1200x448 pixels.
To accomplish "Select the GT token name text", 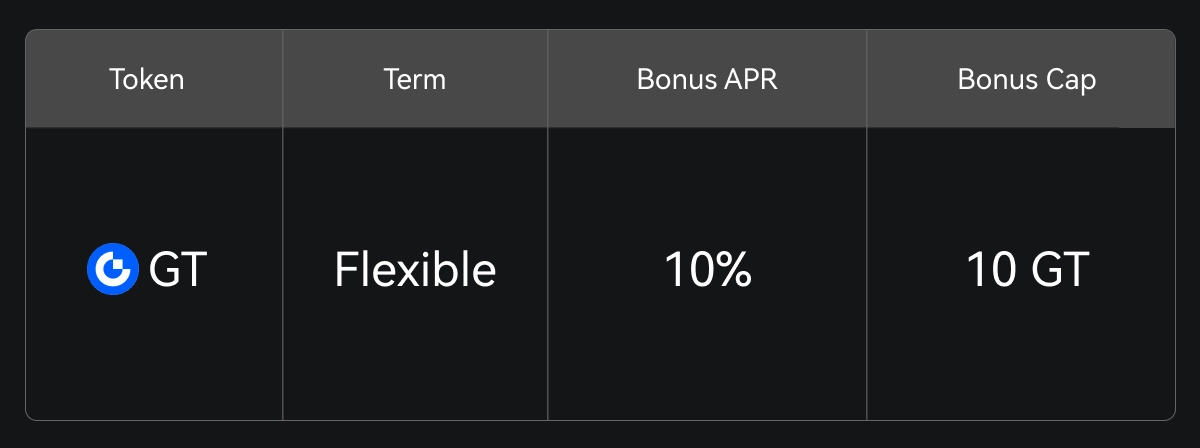I will 178,270.
